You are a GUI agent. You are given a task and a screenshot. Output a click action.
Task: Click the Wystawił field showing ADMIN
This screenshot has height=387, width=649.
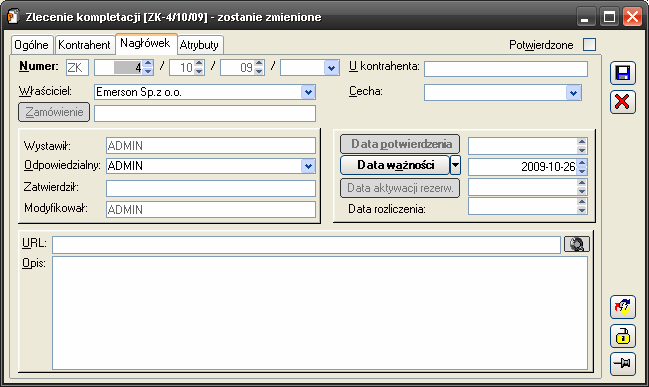pos(211,146)
